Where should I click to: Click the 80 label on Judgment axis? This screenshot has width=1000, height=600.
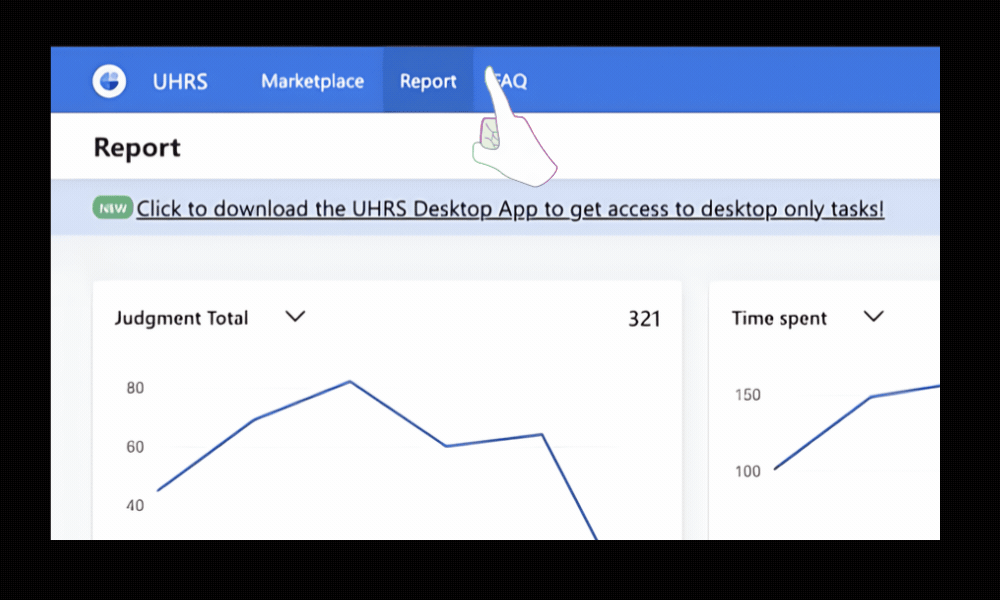[x=135, y=388]
